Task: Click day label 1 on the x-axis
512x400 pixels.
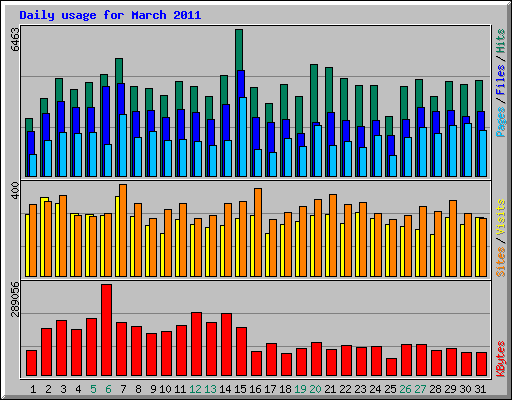Action: [33, 389]
